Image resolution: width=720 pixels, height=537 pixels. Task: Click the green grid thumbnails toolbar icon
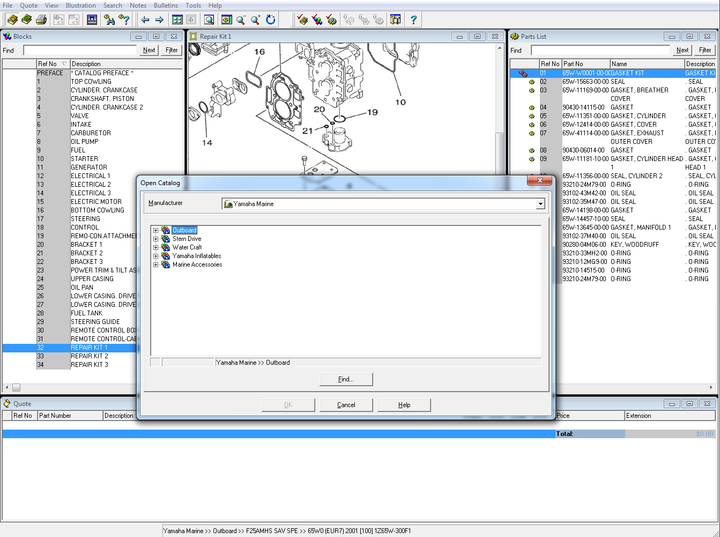(177, 20)
